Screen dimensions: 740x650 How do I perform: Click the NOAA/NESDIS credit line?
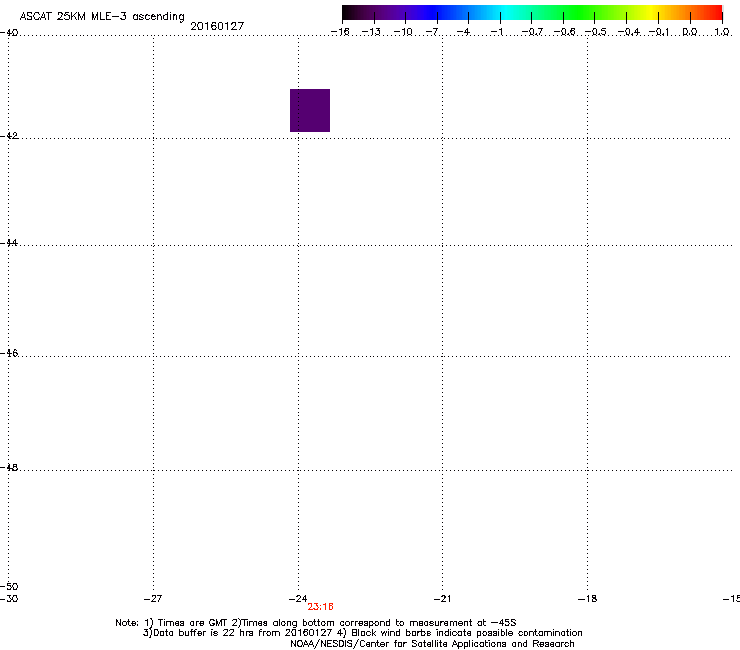click(x=432, y=644)
